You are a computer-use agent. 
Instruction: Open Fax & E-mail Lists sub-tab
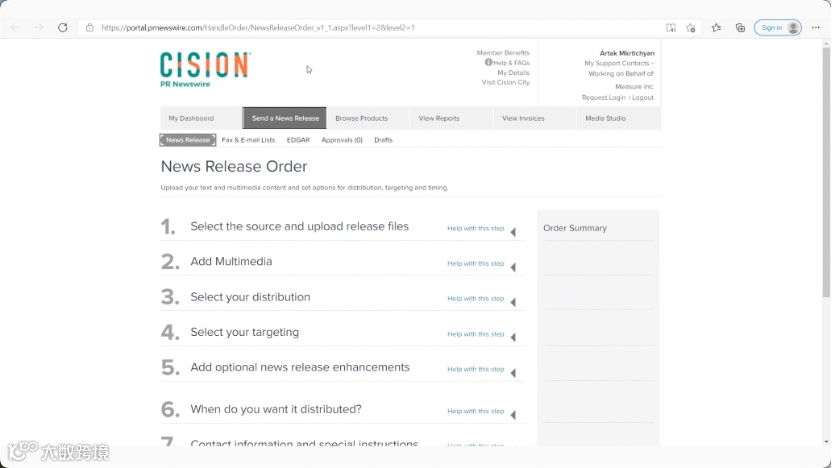point(248,140)
